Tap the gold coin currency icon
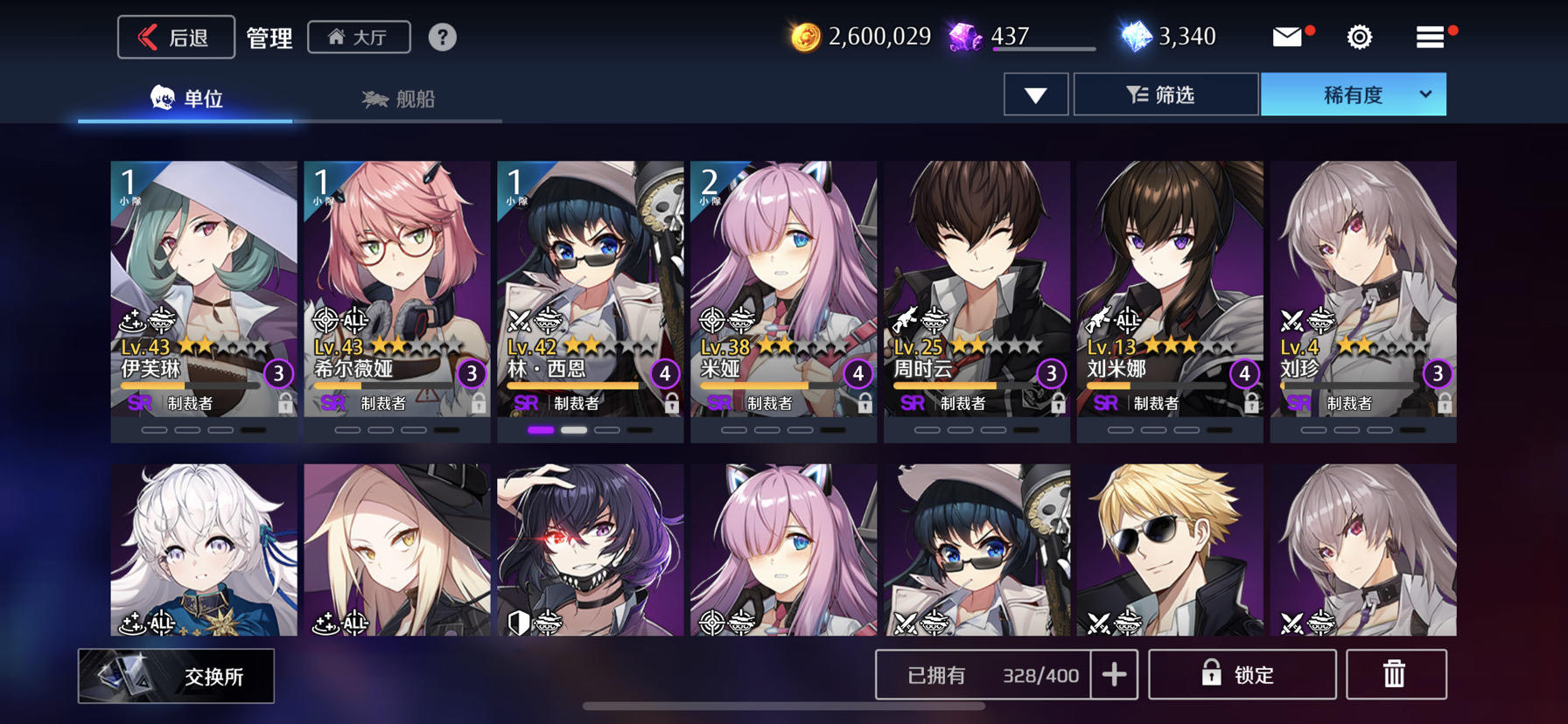 click(x=805, y=37)
